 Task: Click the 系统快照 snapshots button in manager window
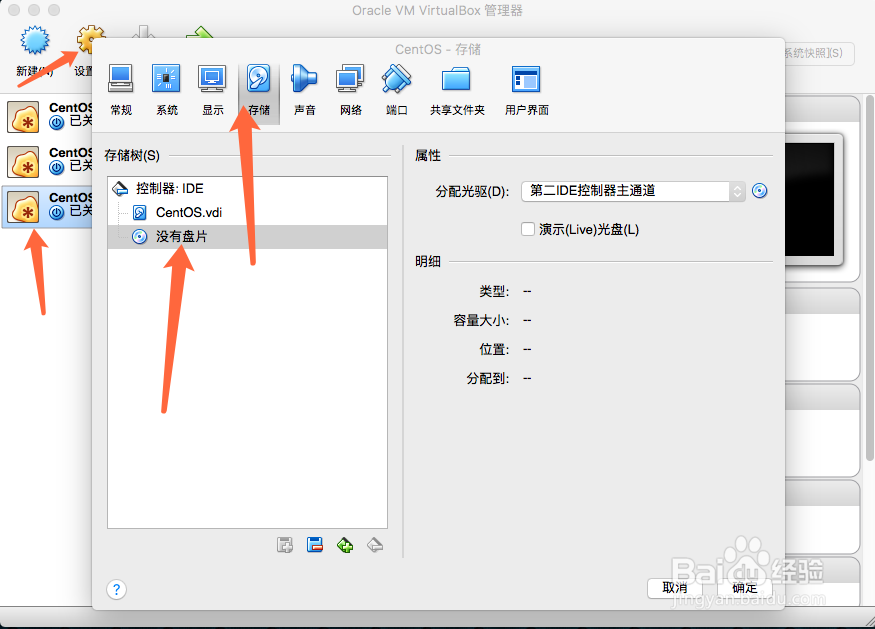819,54
